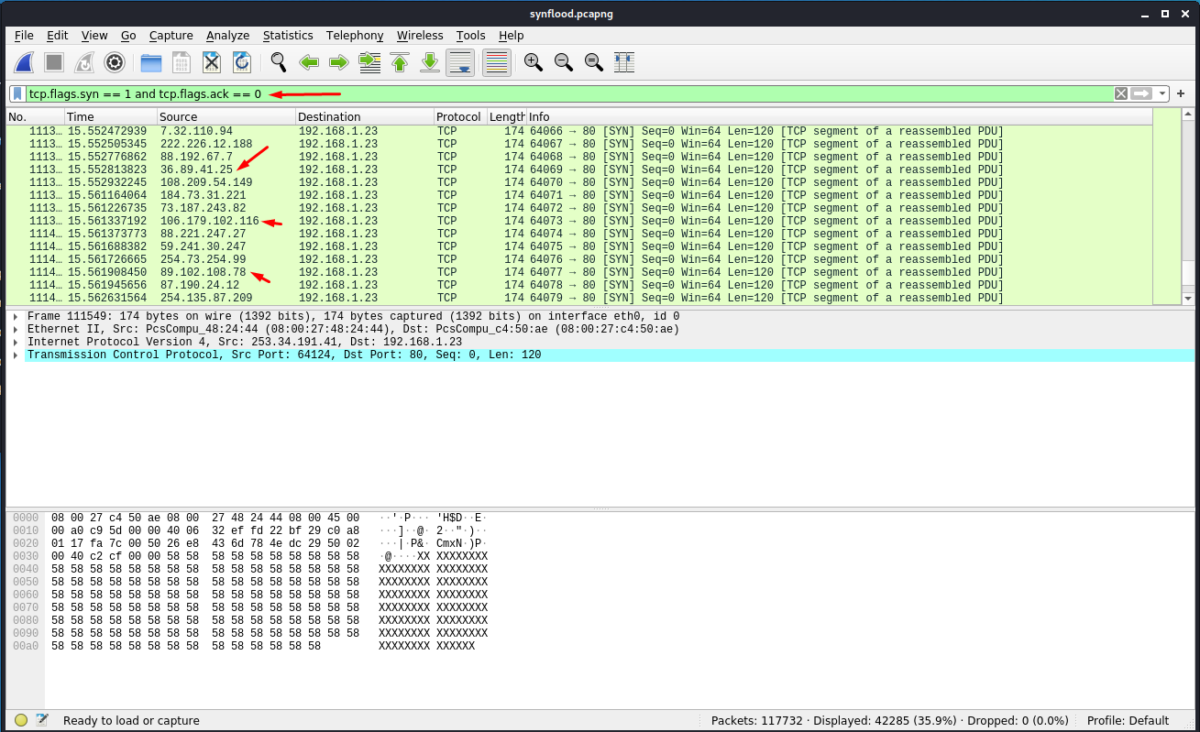Viewport: 1200px width, 732px height.
Task: Toggle packet list colorization
Action: 496,62
